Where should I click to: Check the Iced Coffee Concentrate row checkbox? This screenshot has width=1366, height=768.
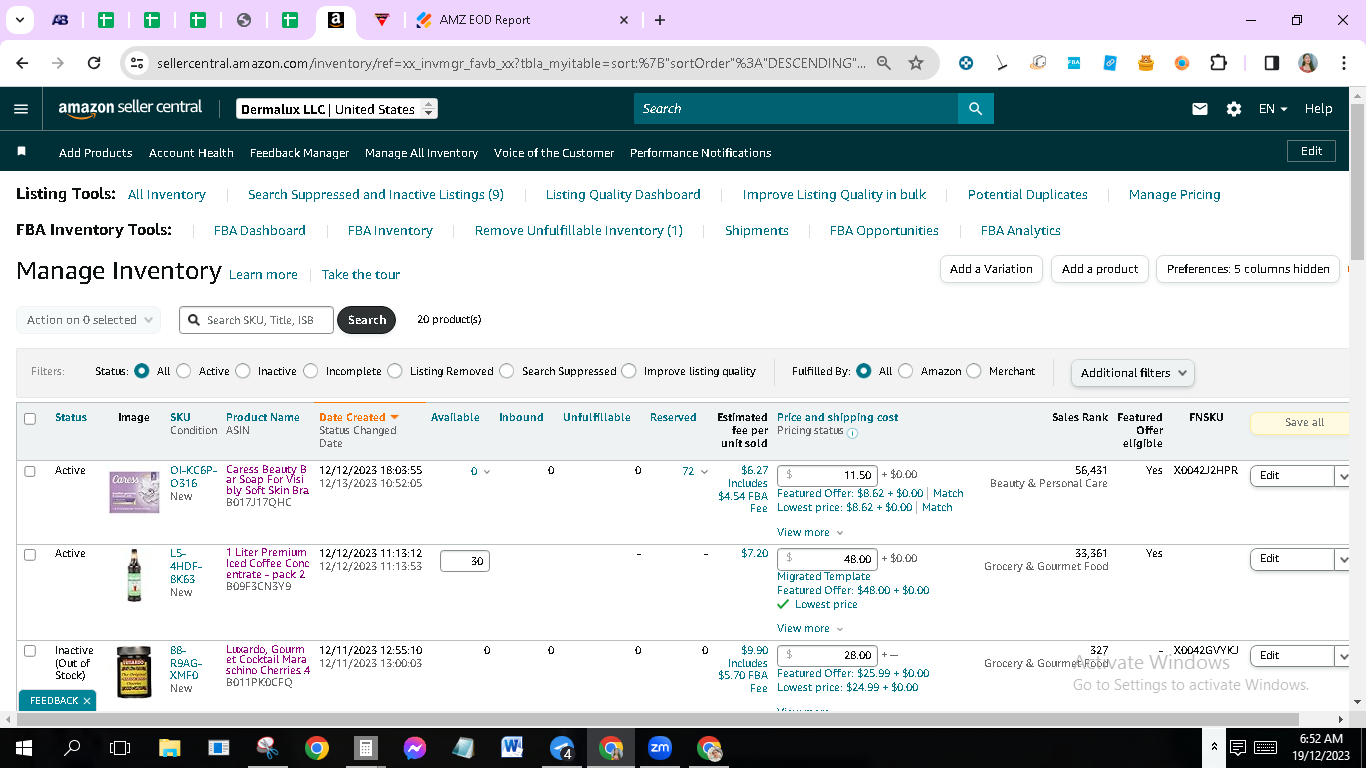click(30, 554)
